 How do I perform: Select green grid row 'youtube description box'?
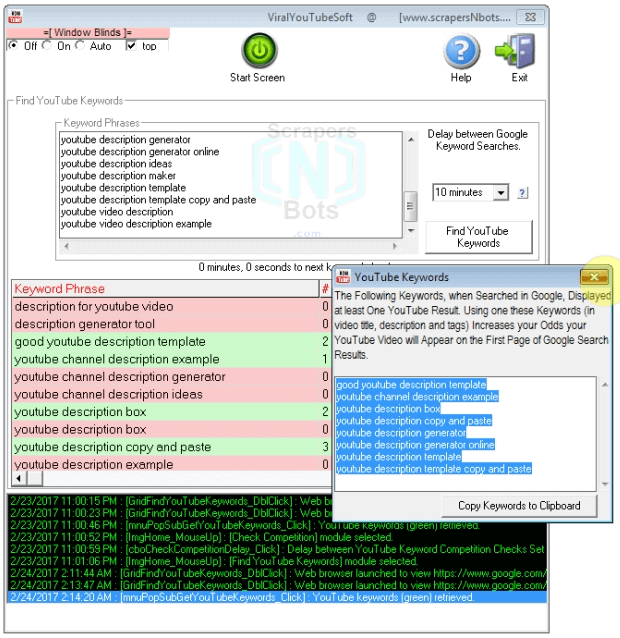pyautogui.click(x=171, y=412)
